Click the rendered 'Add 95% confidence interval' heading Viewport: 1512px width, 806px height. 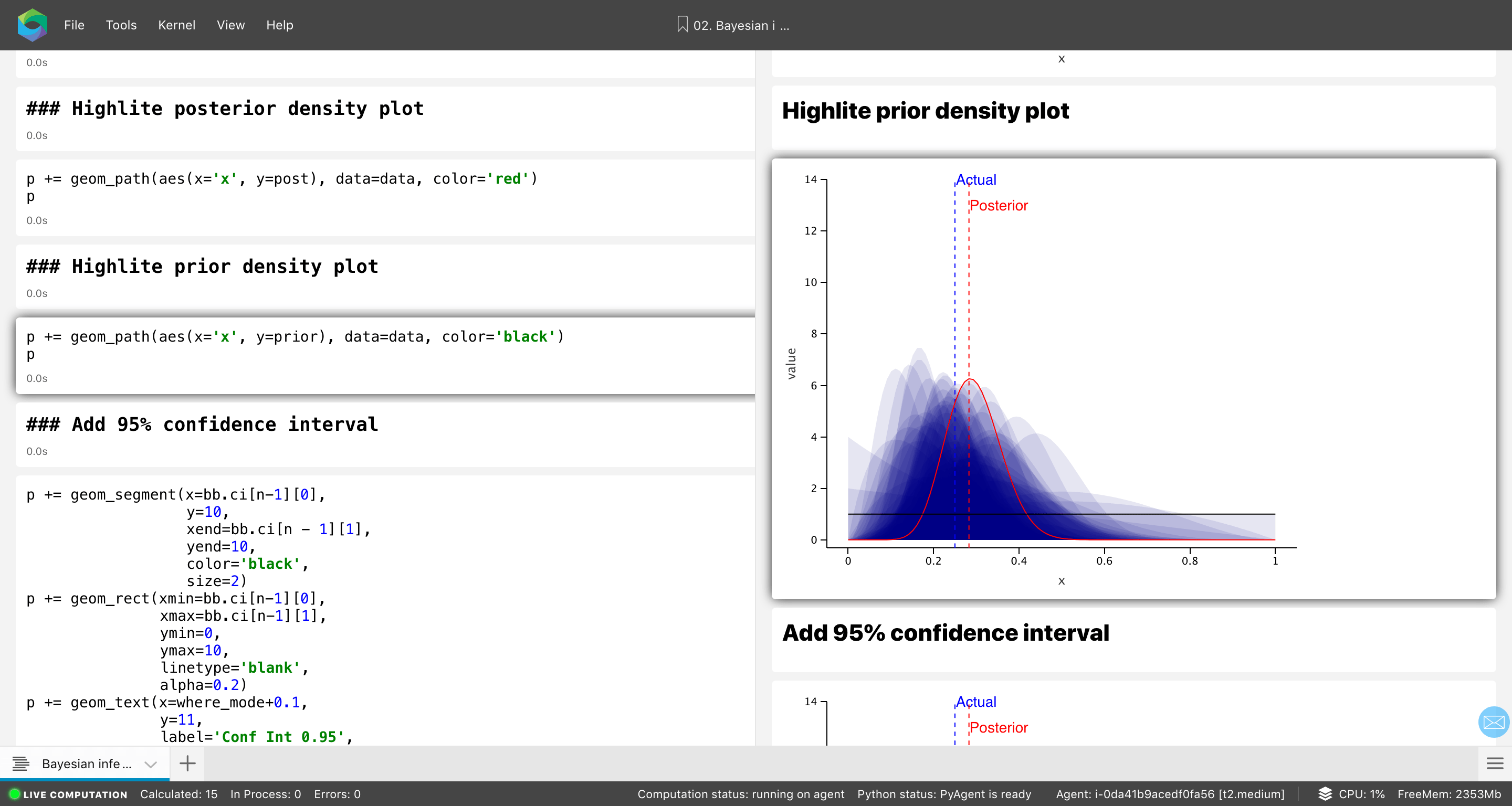(x=946, y=633)
